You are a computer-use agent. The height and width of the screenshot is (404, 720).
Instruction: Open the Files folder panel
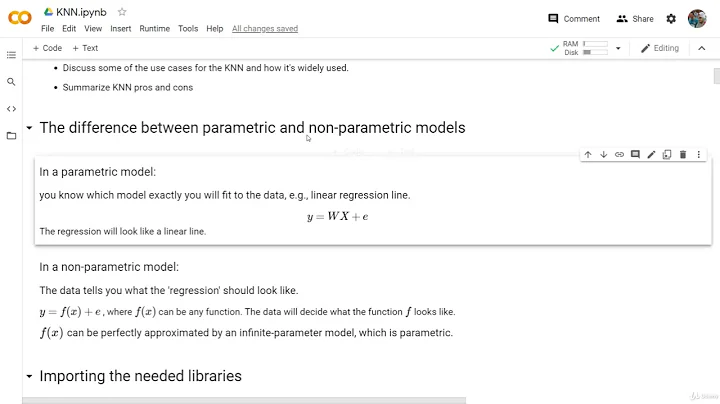11,135
